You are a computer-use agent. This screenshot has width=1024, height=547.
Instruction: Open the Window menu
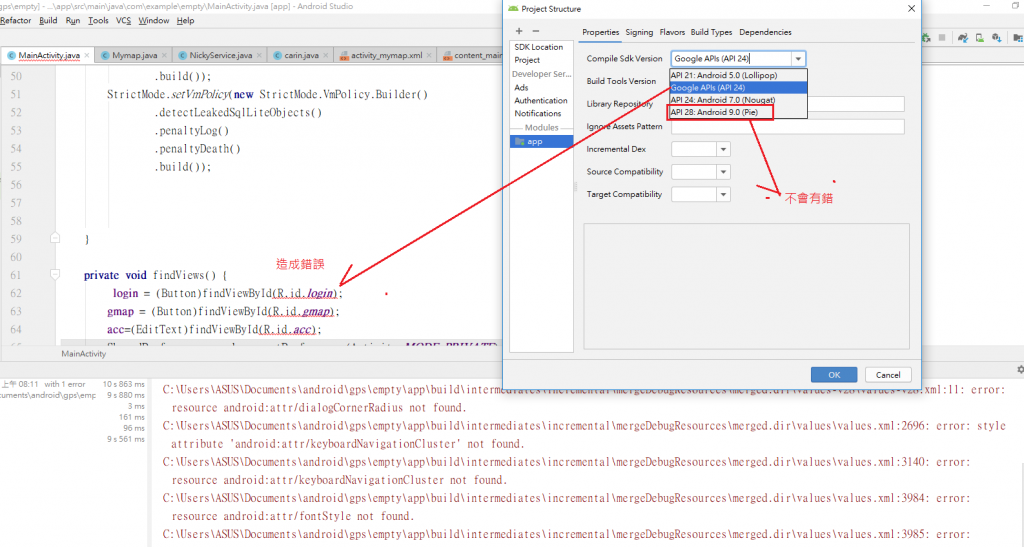[x=153, y=20]
